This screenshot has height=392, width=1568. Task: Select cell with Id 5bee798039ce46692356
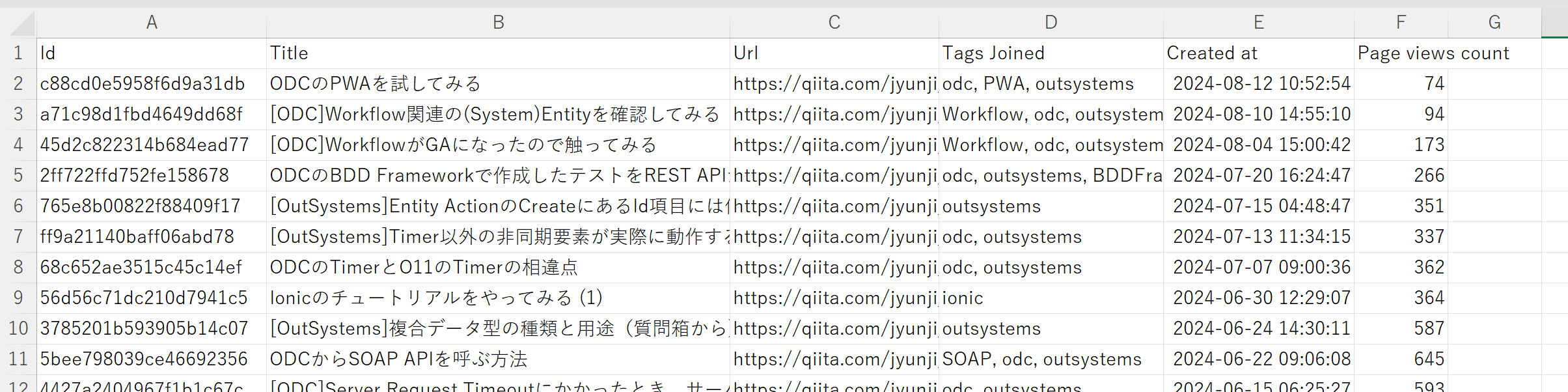coord(152,359)
